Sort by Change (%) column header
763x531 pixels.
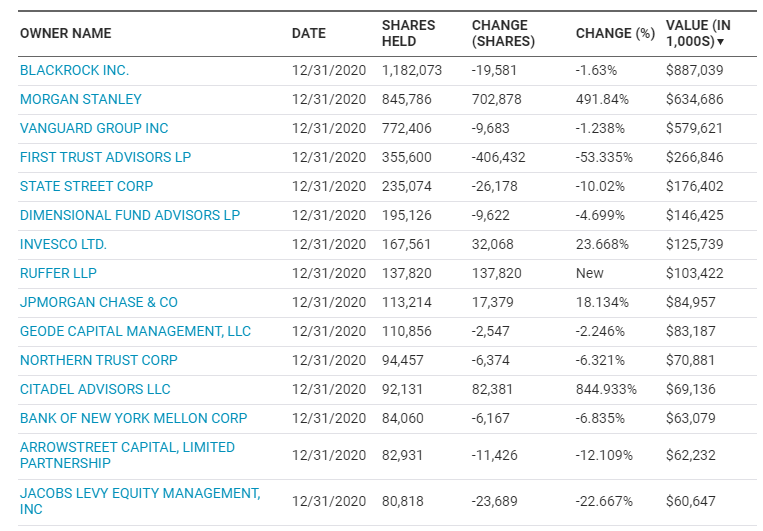615,33
